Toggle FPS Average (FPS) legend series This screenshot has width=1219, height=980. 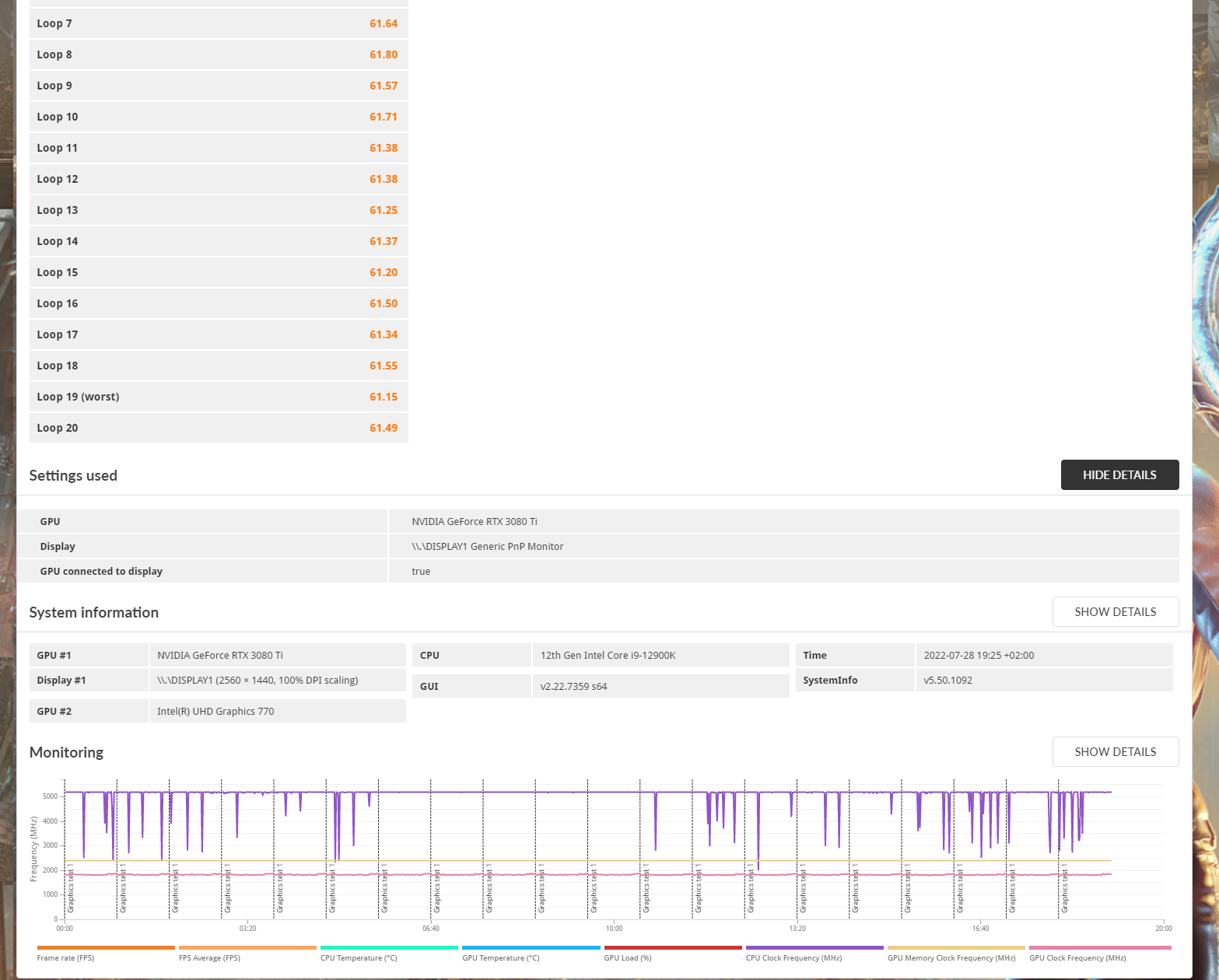(x=247, y=954)
